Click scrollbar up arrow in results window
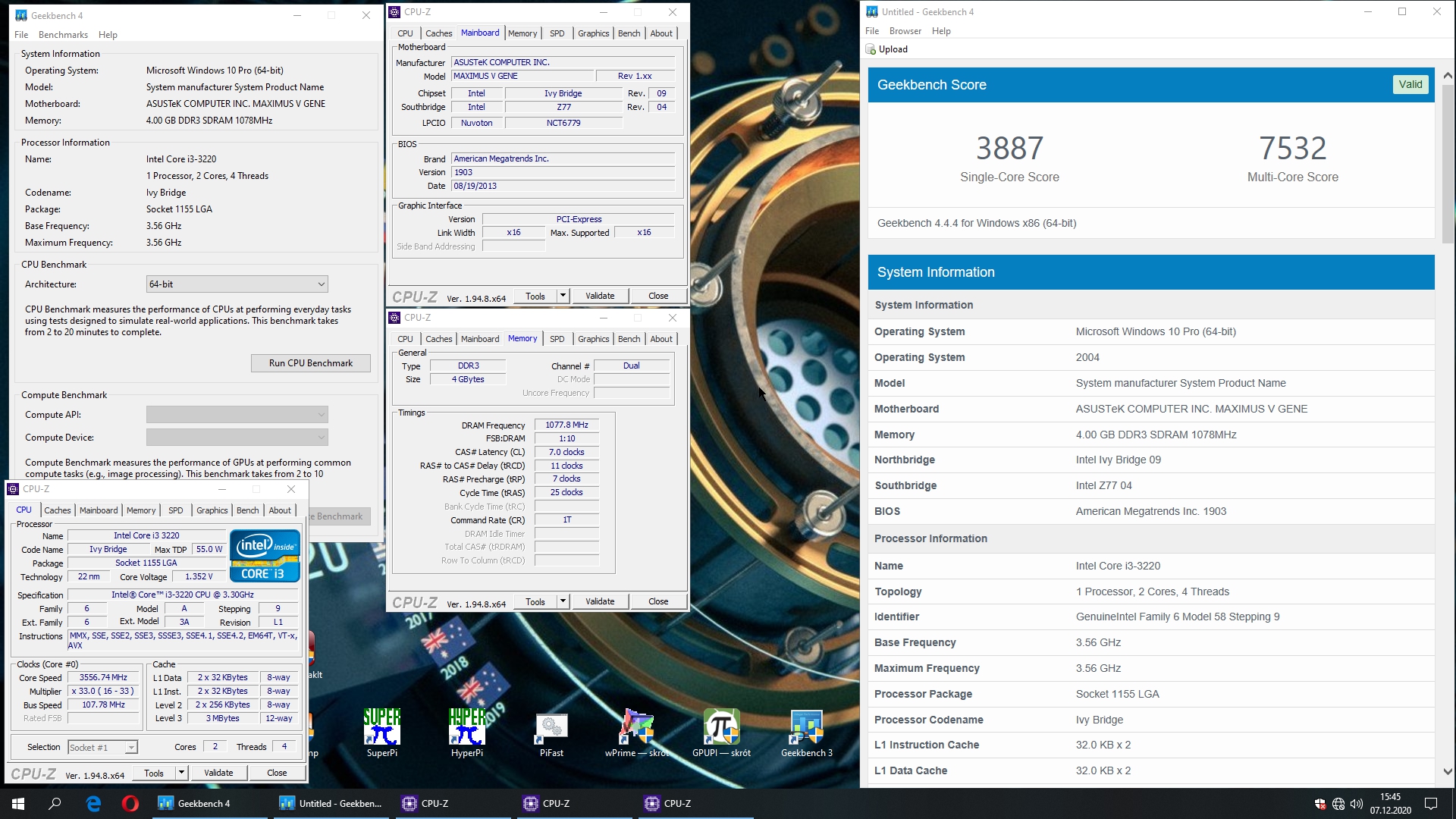Viewport: 1456px width, 819px height. point(1448,75)
